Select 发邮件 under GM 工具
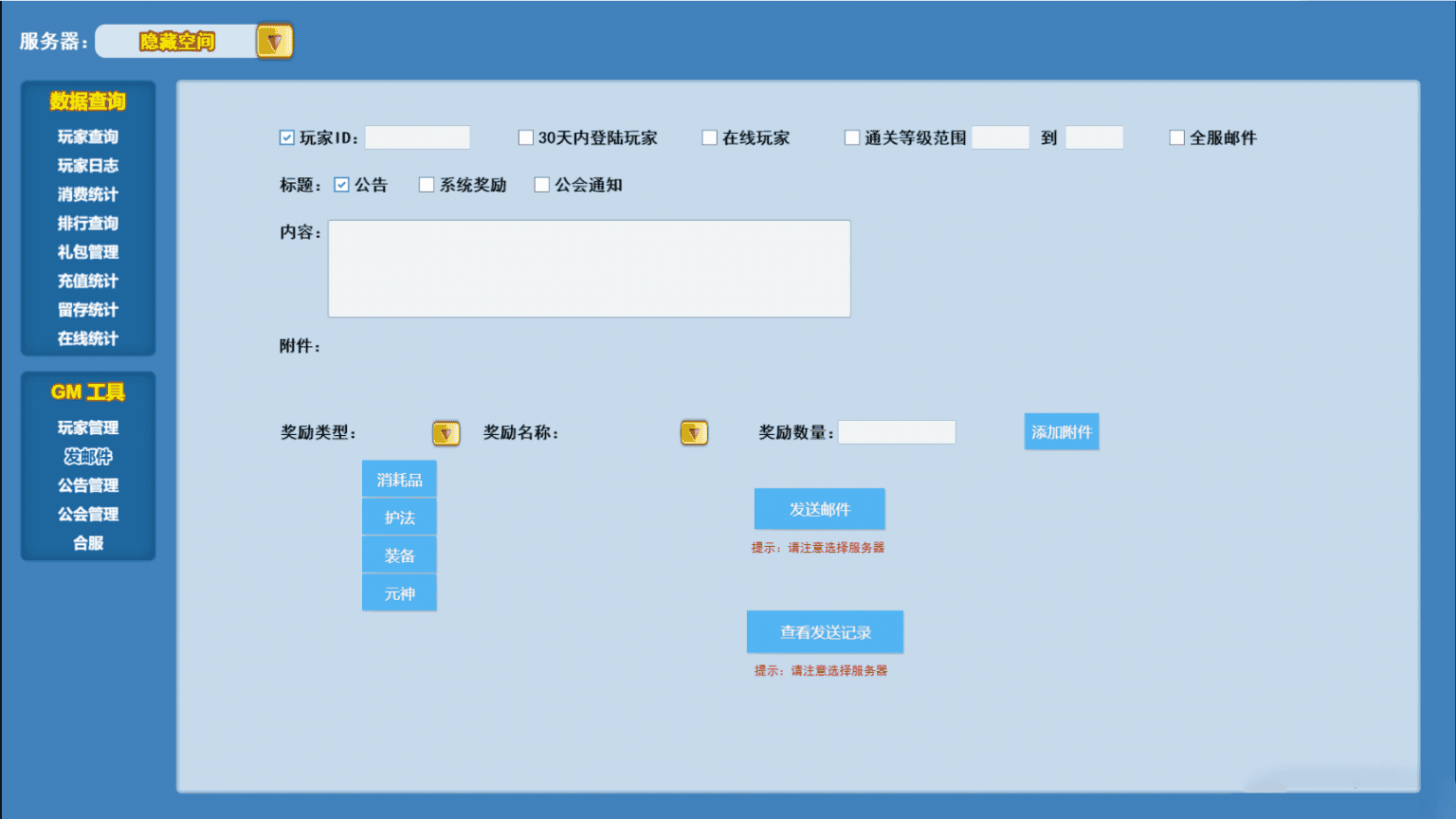 (x=87, y=456)
